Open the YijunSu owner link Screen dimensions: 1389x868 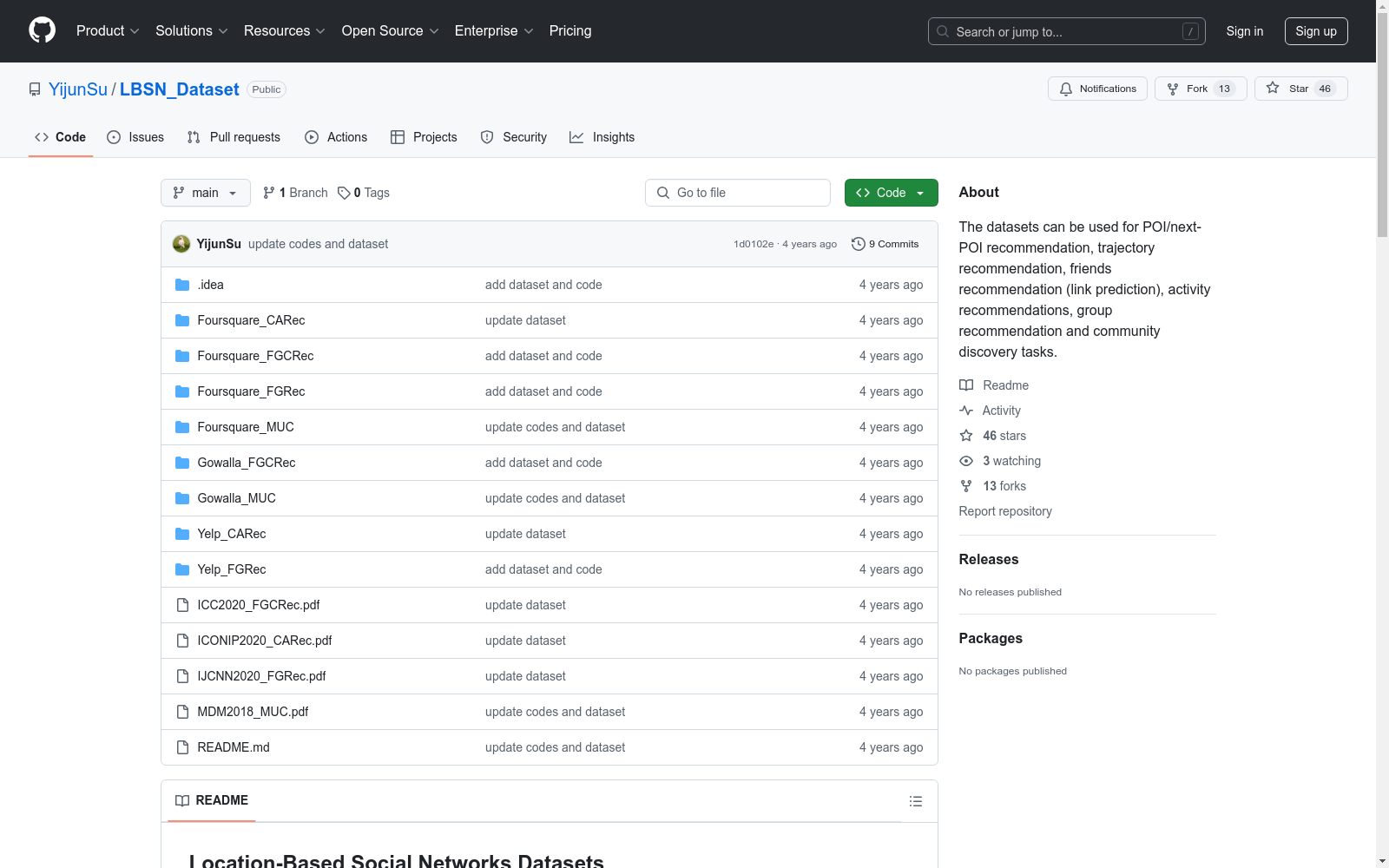(78, 89)
